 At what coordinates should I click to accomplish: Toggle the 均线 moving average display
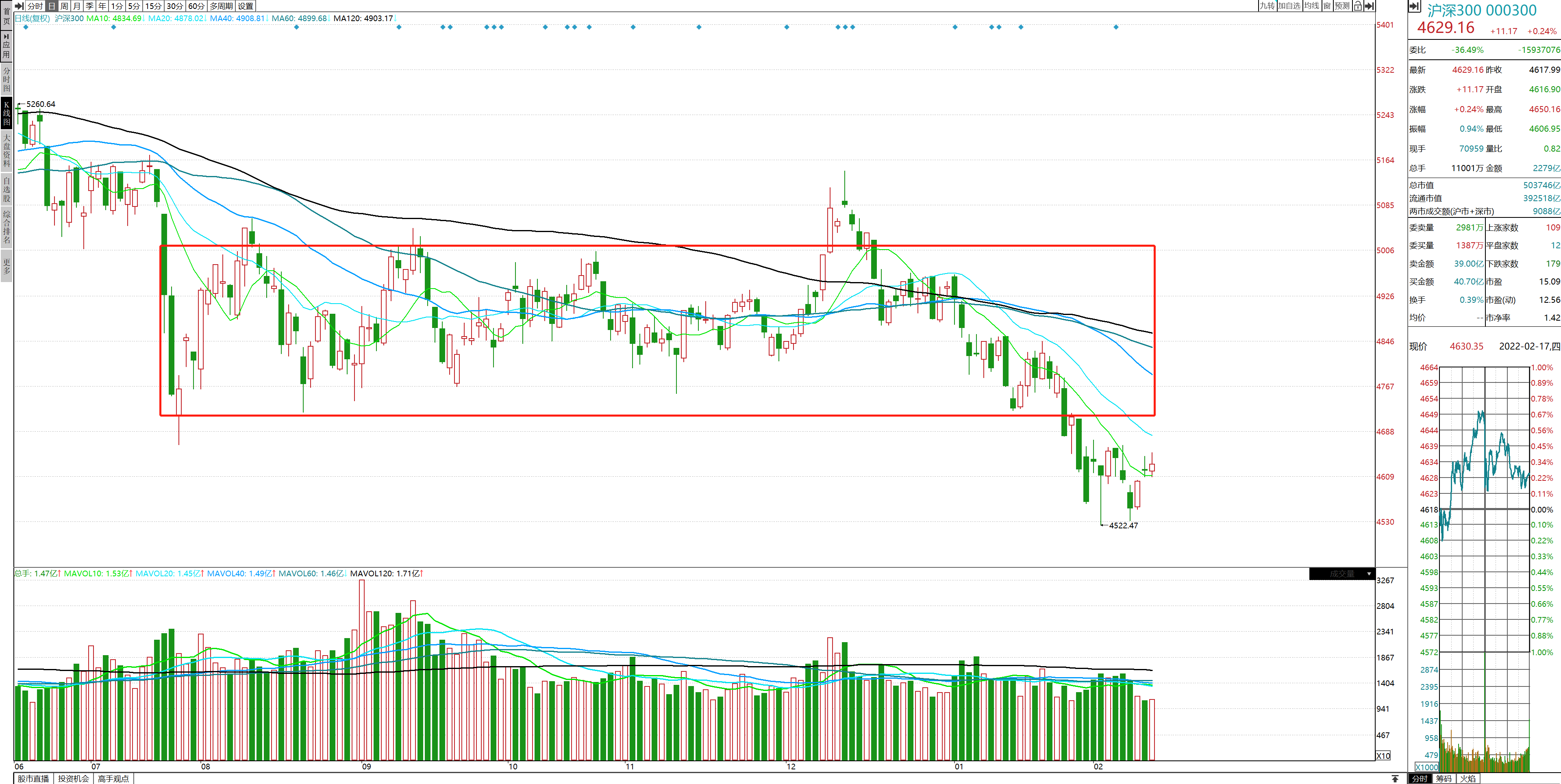pyautogui.click(x=1311, y=6)
